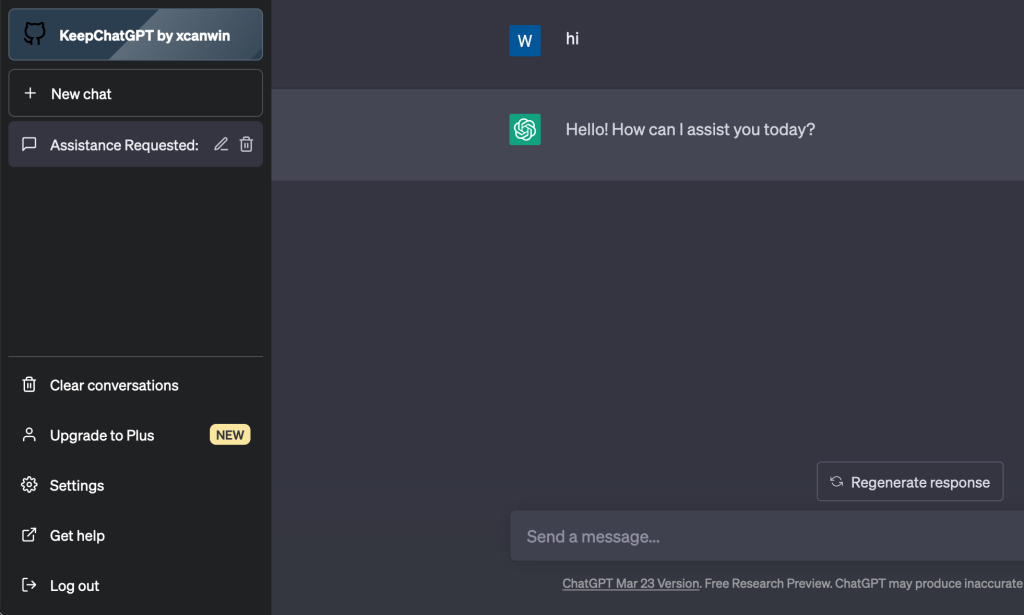Click the ChatGPT logo avatar
Image resolution: width=1024 pixels, height=615 pixels.
coord(525,129)
